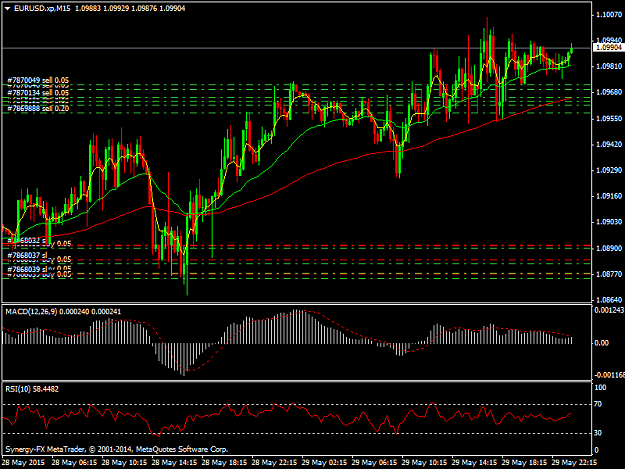This screenshot has width=625, height=469.
Task: Click the 1.09030 price scale value
Action: click(609, 222)
